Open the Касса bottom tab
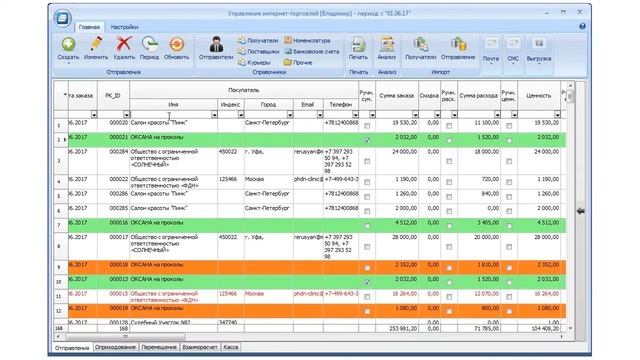640x360 pixels. (231, 347)
